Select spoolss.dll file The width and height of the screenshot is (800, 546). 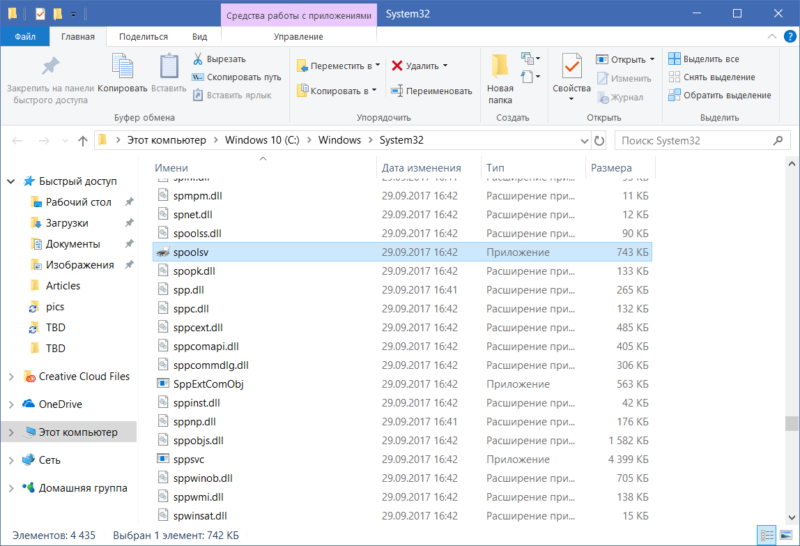(402, 233)
